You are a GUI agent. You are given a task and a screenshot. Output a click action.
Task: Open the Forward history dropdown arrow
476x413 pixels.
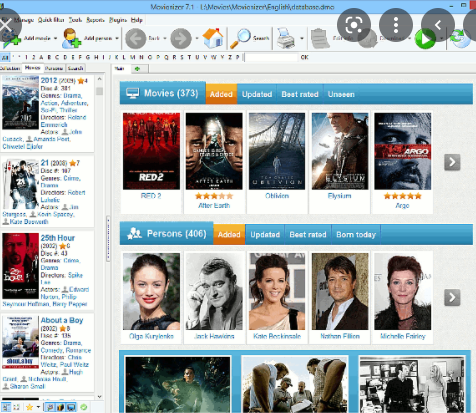pyautogui.click(x=197, y=38)
